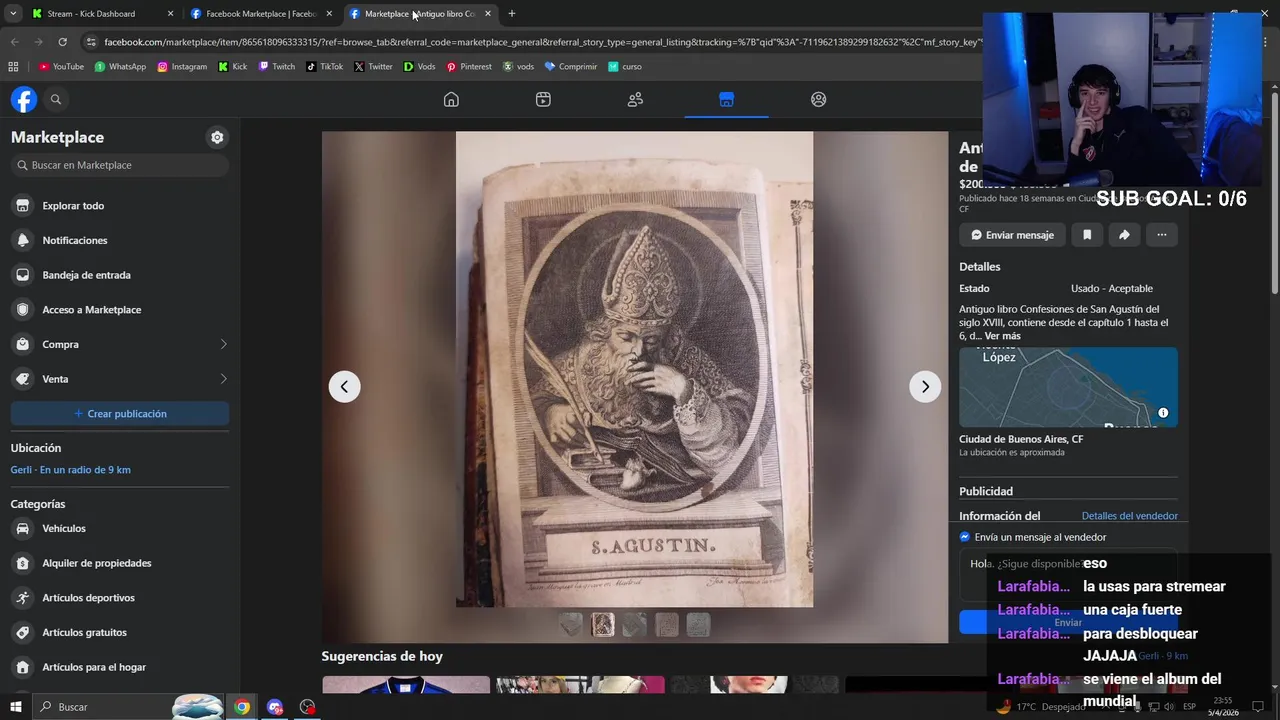
Task: Expand the Compra submenu
Action: coord(223,344)
